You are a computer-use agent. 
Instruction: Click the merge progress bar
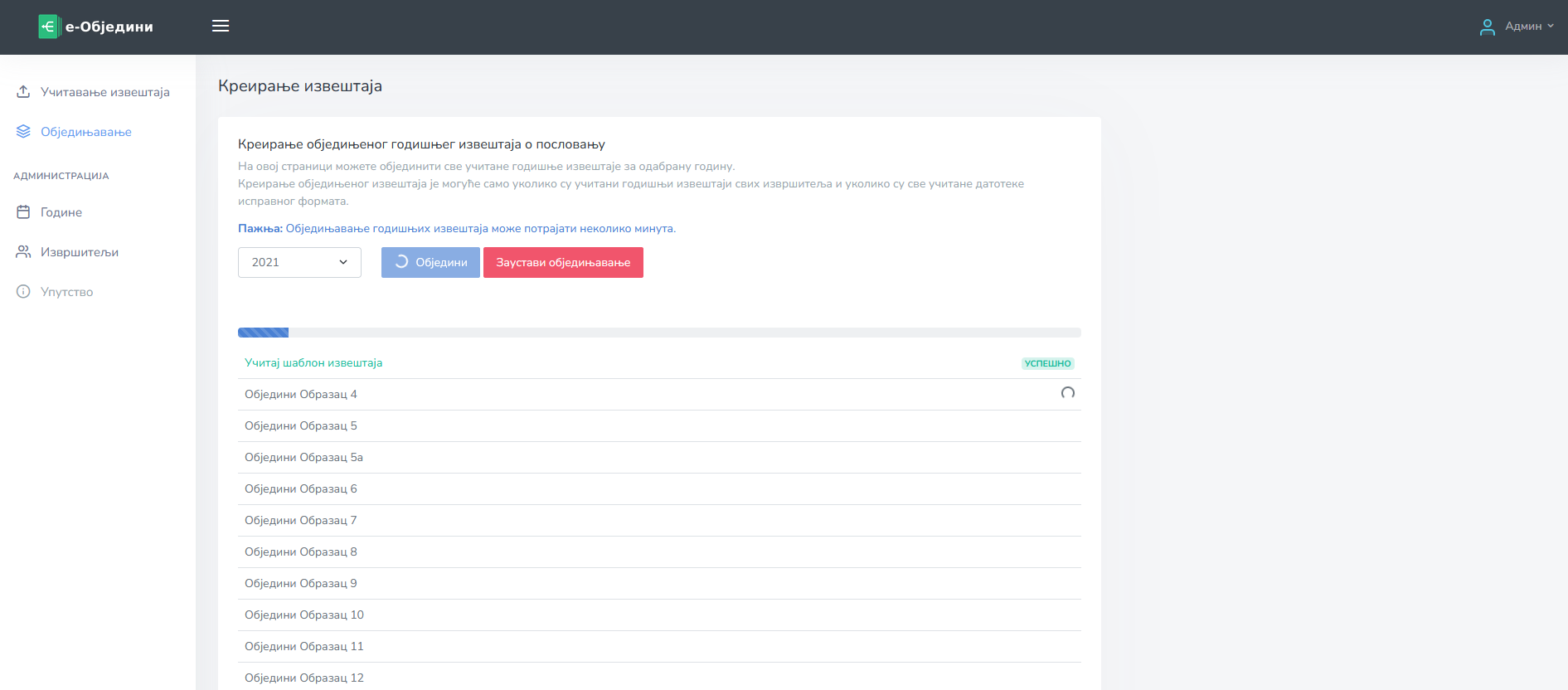point(659,333)
